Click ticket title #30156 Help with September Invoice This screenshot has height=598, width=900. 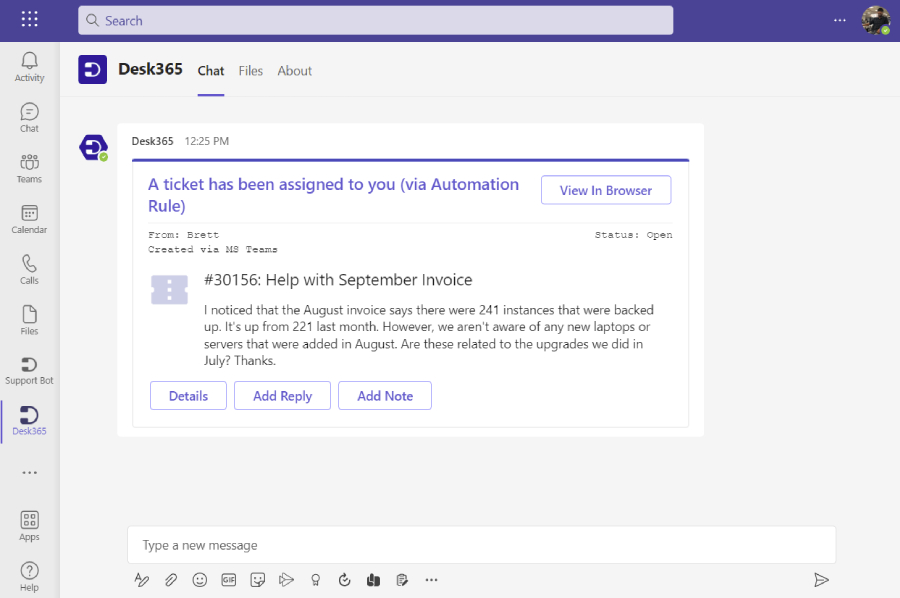(338, 280)
